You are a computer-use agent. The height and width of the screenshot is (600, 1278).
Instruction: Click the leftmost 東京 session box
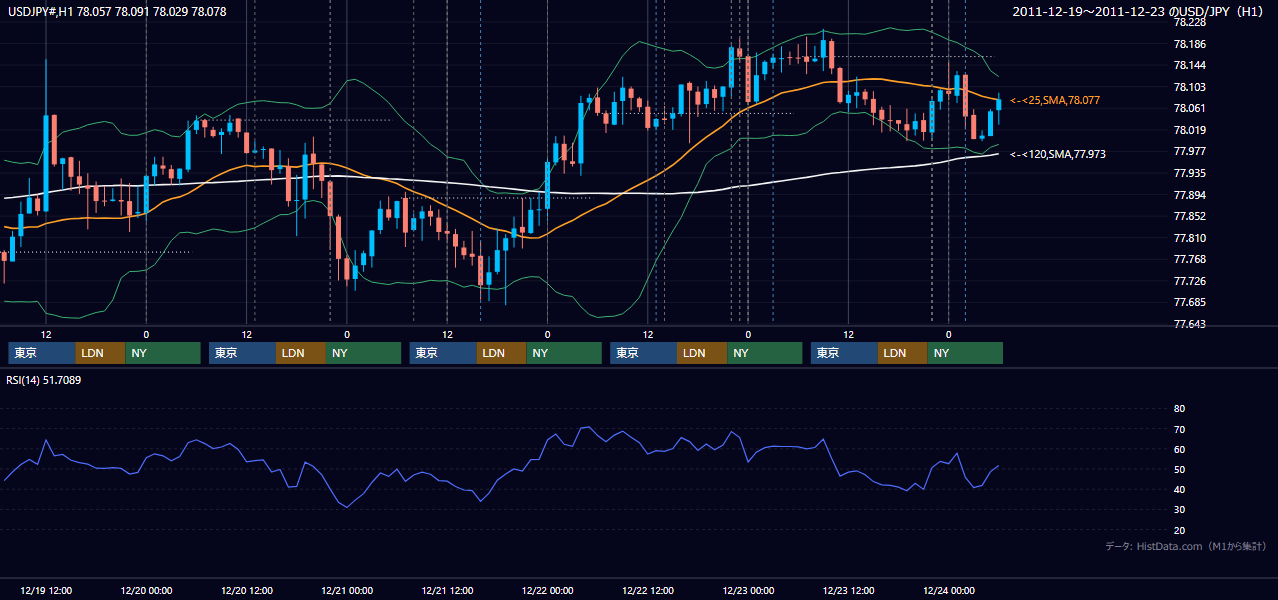42,353
